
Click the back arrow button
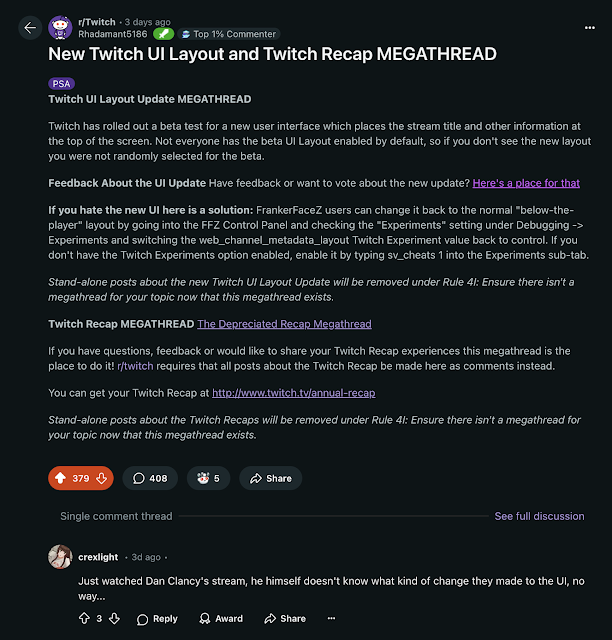point(30,28)
